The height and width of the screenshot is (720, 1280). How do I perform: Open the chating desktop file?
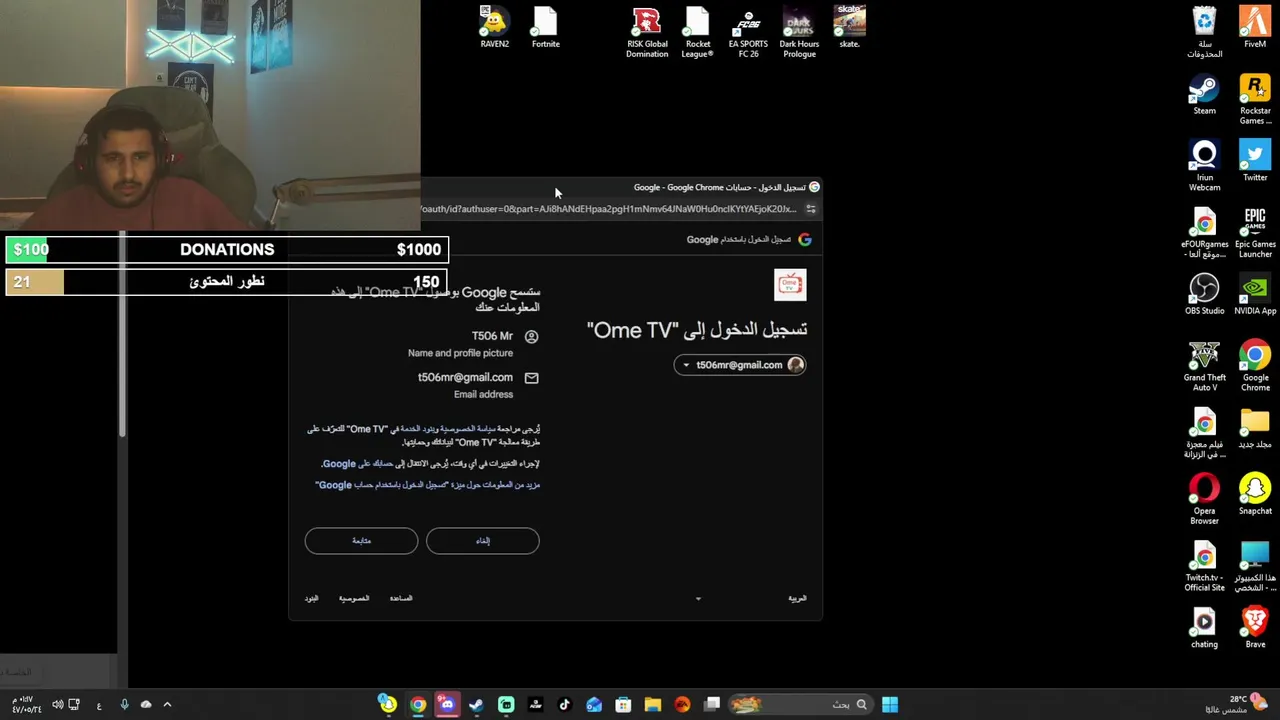point(1204,627)
